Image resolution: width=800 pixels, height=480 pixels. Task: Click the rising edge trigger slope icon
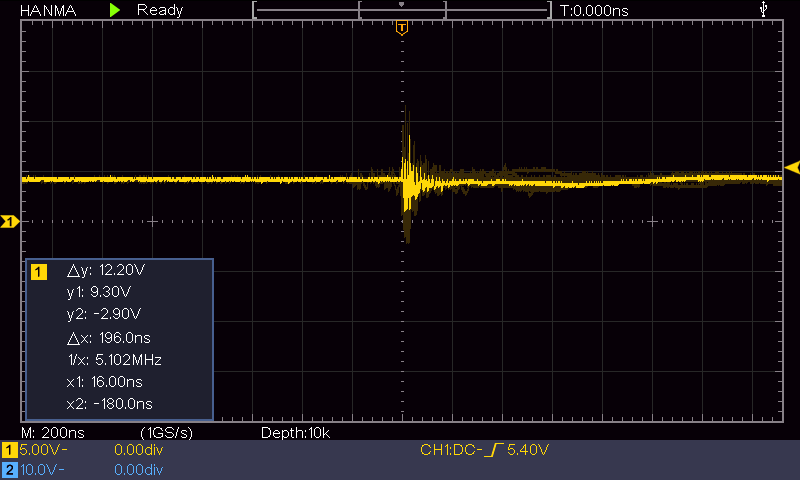[493, 451]
